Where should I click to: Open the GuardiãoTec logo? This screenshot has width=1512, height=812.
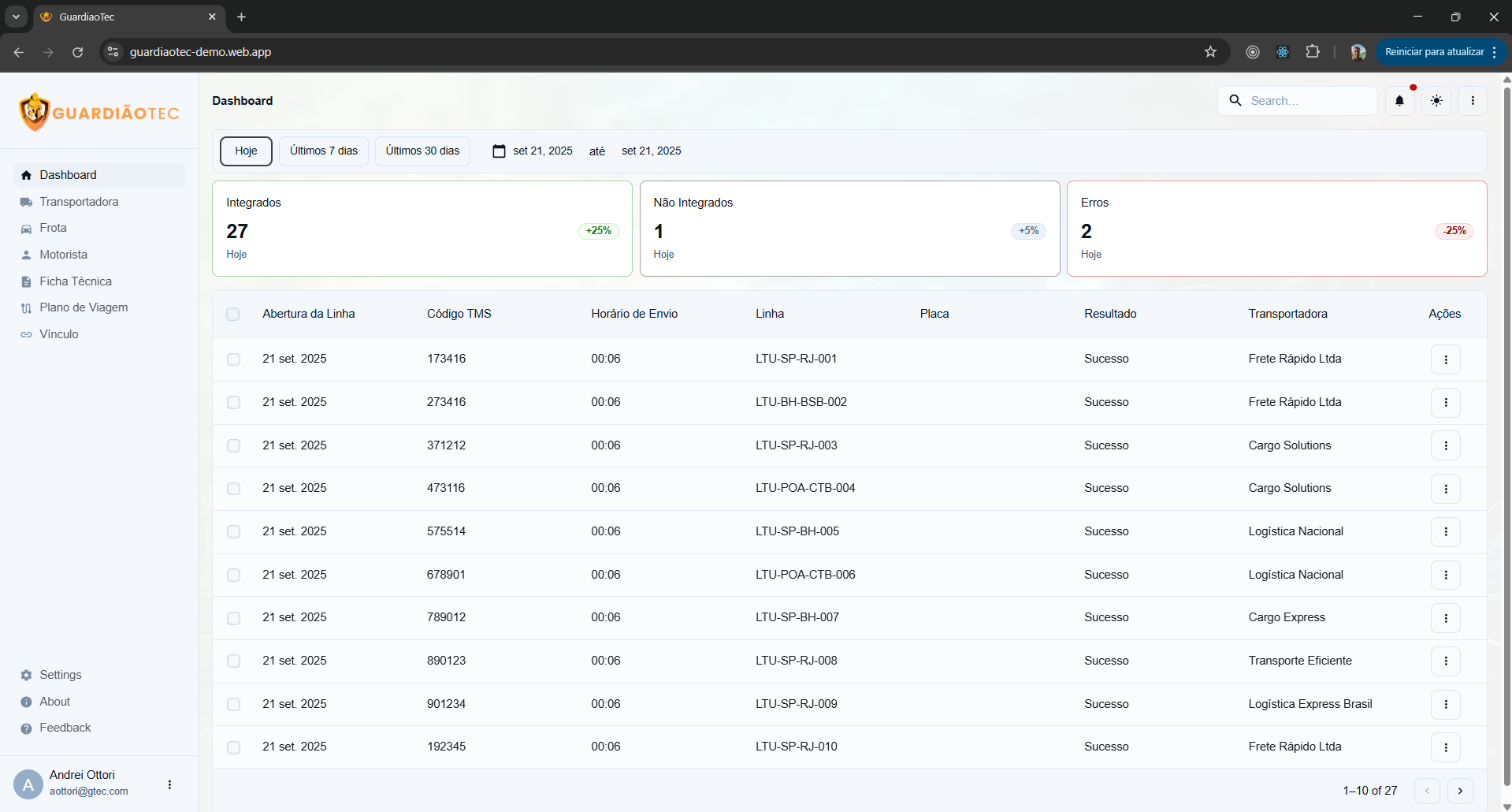tap(99, 112)
